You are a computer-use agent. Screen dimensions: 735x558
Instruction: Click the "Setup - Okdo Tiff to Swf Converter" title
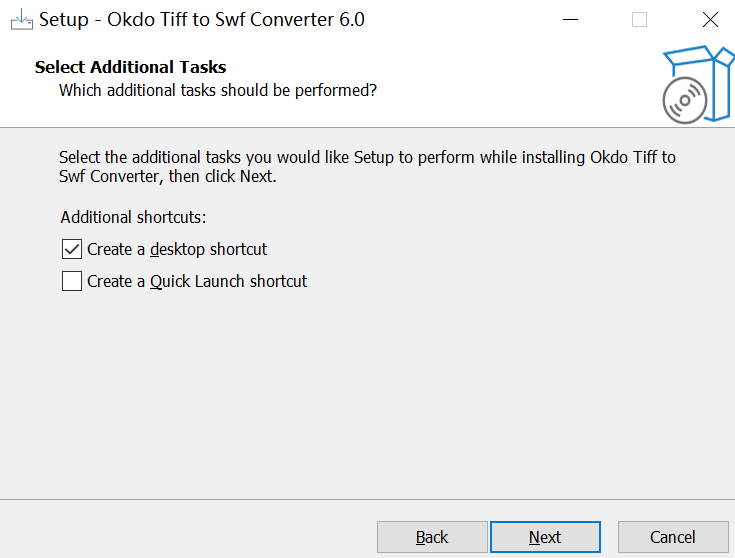(x=201, y=19)
